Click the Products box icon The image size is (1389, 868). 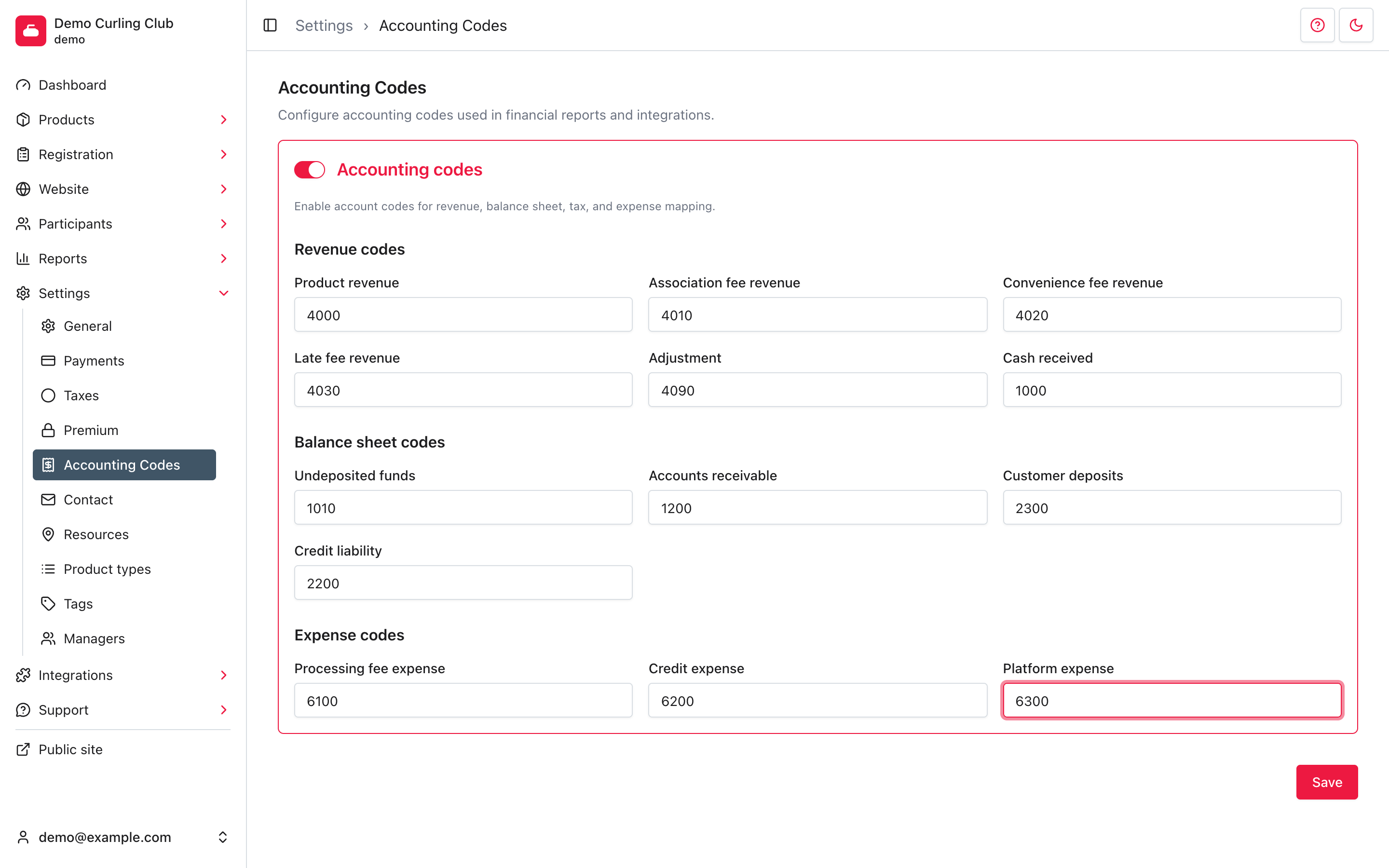[x=23, y=120]
